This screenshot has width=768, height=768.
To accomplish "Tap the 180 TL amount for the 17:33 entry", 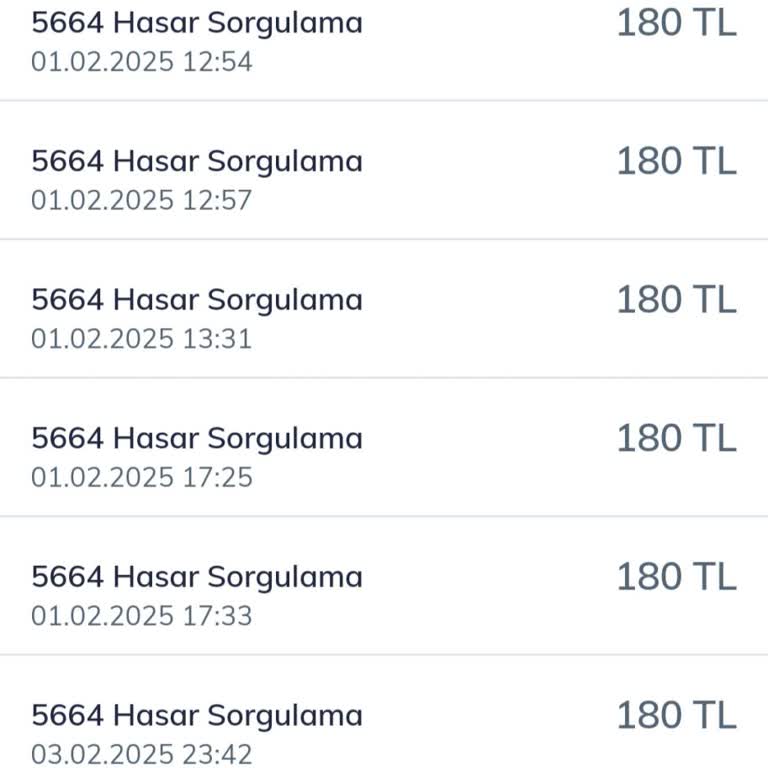I will [676, 577].
